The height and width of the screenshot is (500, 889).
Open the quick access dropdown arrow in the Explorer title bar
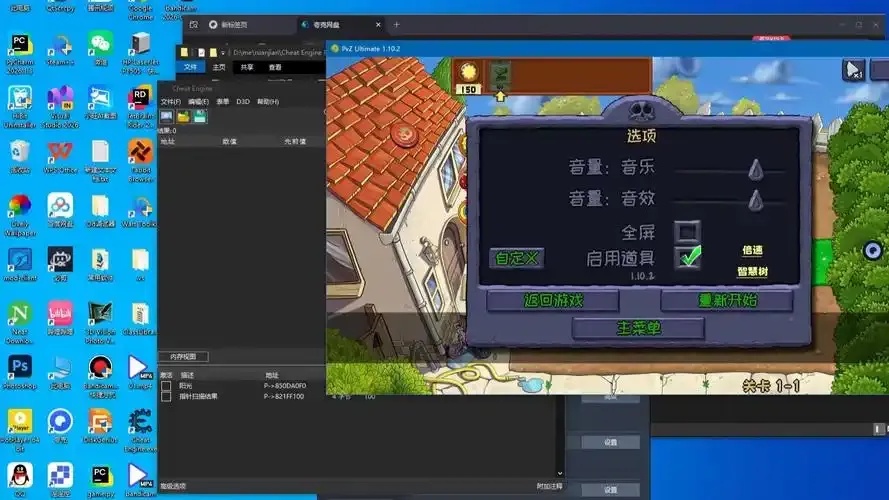click(x=223, y=53)
